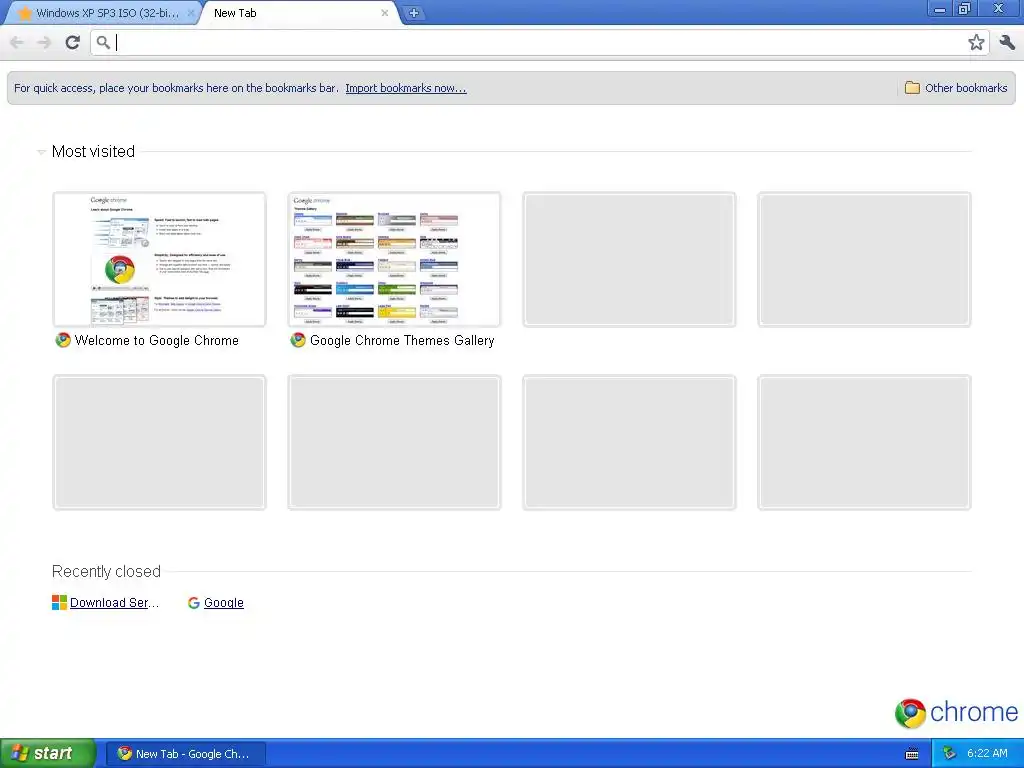Click the system tray network icon
1024x768 pixels.
click(x=950, y=753)
